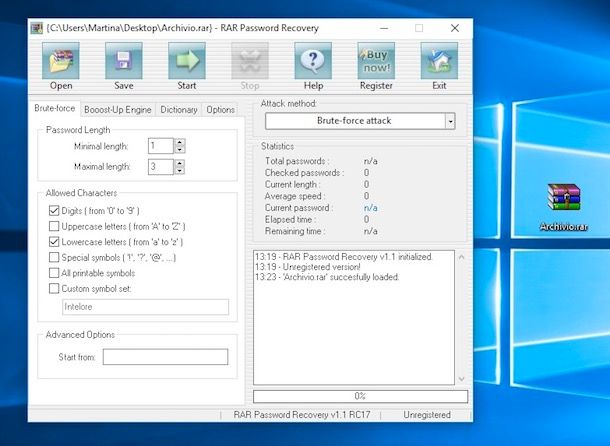Click the 'Total passwords' statistics label
610x446 pixels.
point(297,161)
